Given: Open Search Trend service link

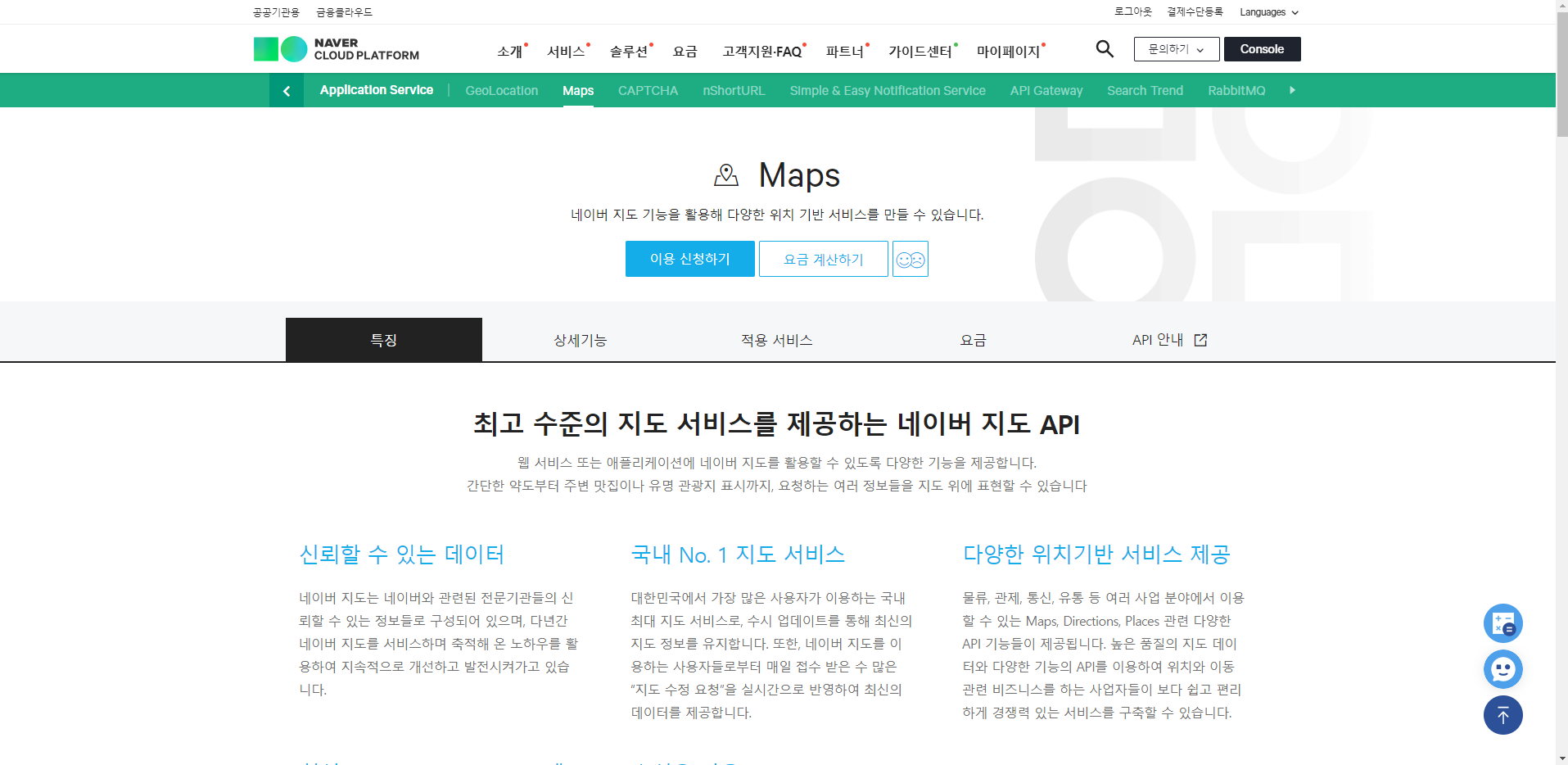Looking at the screenshot, I should click(x=1145, y=91).
